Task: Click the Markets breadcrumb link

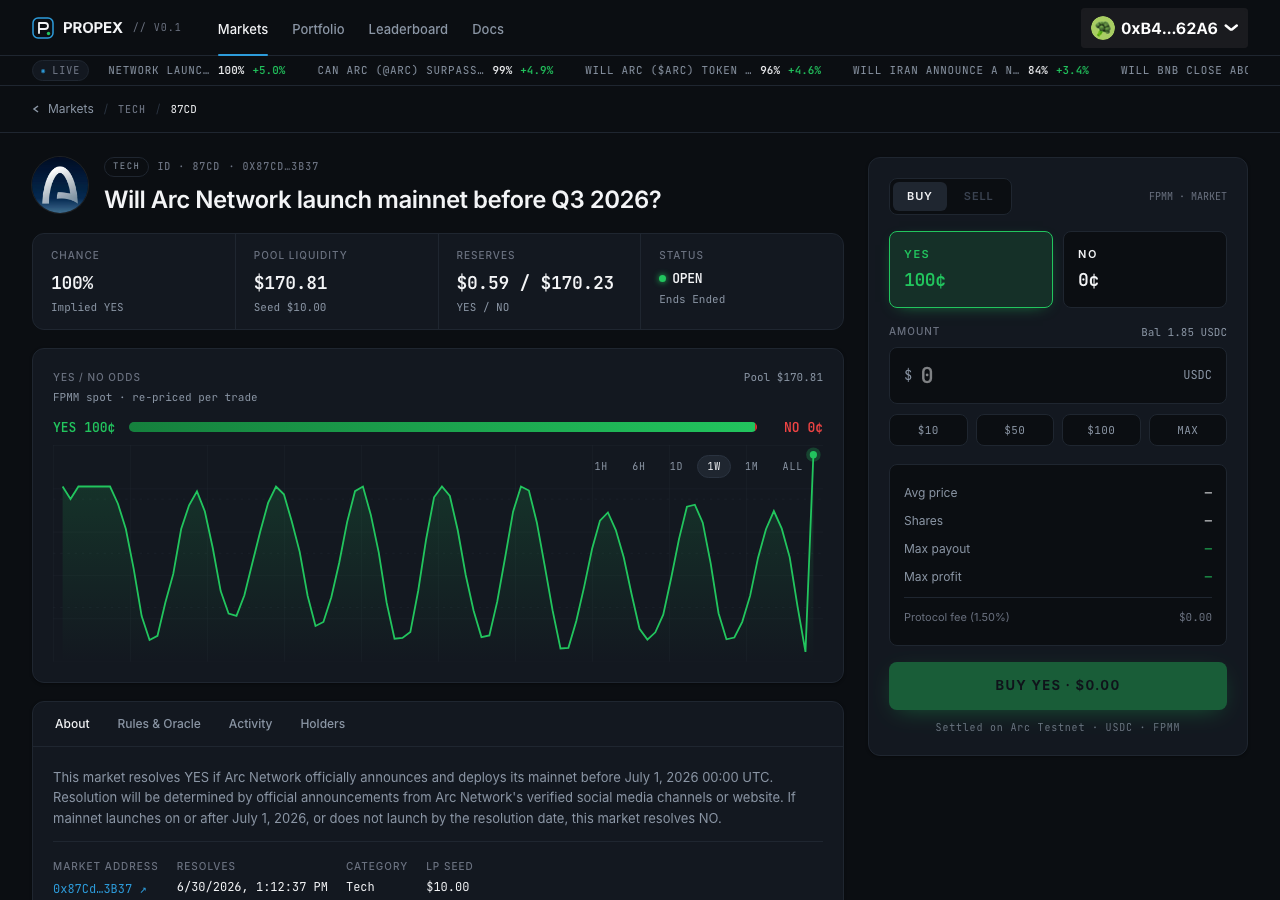Action: pyautogui.click(x=71, y=109)
